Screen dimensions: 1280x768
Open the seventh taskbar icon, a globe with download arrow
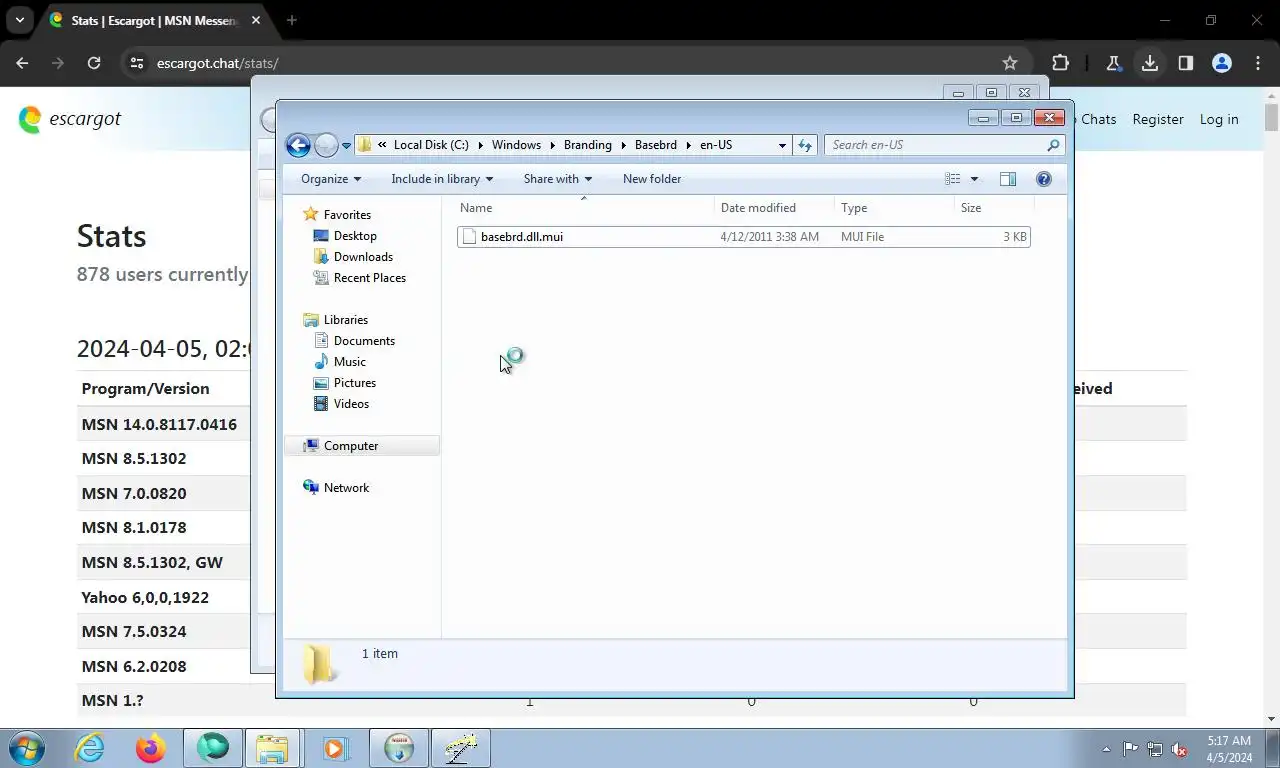(398, 748)
